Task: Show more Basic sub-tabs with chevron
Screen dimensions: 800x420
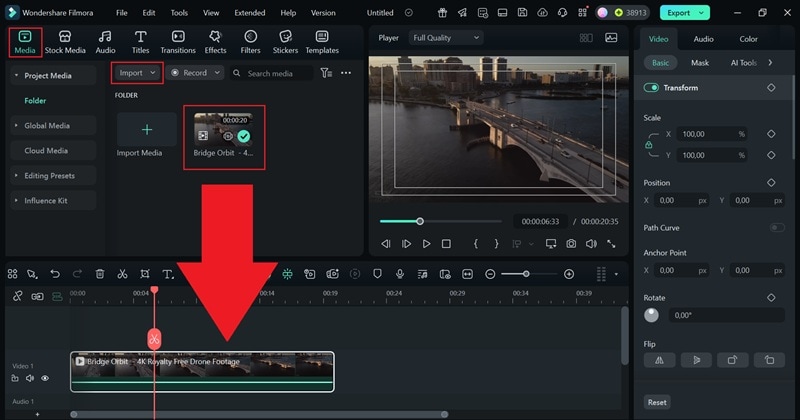Action: 770,63
